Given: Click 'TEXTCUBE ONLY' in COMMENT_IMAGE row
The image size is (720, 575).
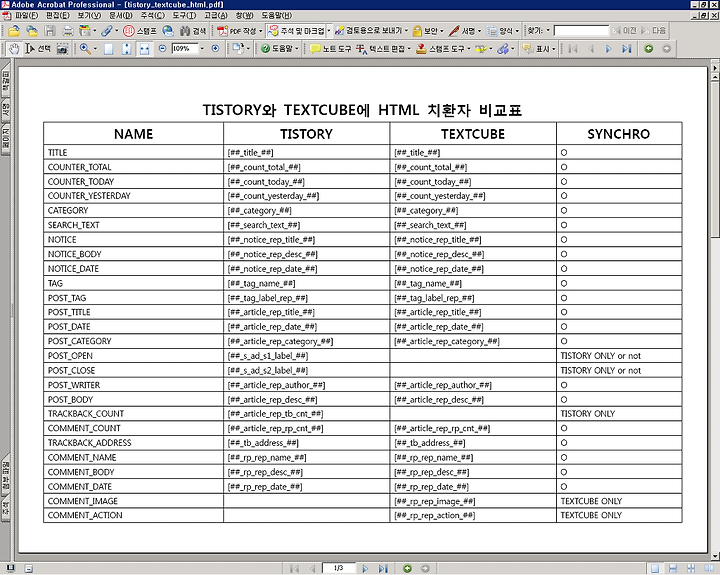Looking at the screenshot, I should pyautogui.click(x=591, y=501).
